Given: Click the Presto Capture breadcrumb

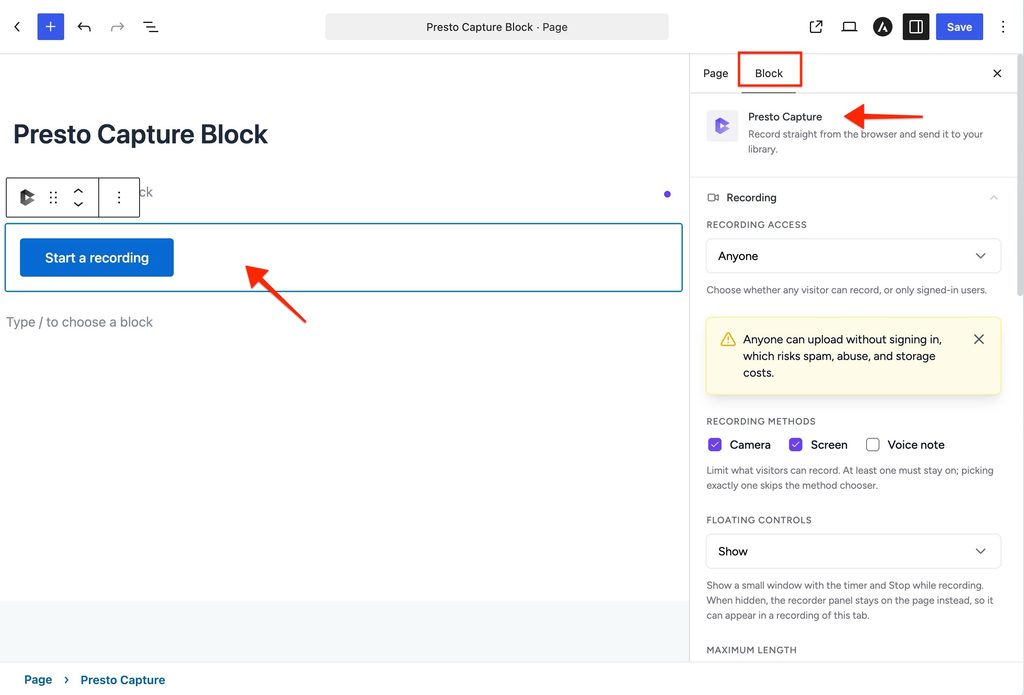Looking at the screenshot, I should coord(123,680).
